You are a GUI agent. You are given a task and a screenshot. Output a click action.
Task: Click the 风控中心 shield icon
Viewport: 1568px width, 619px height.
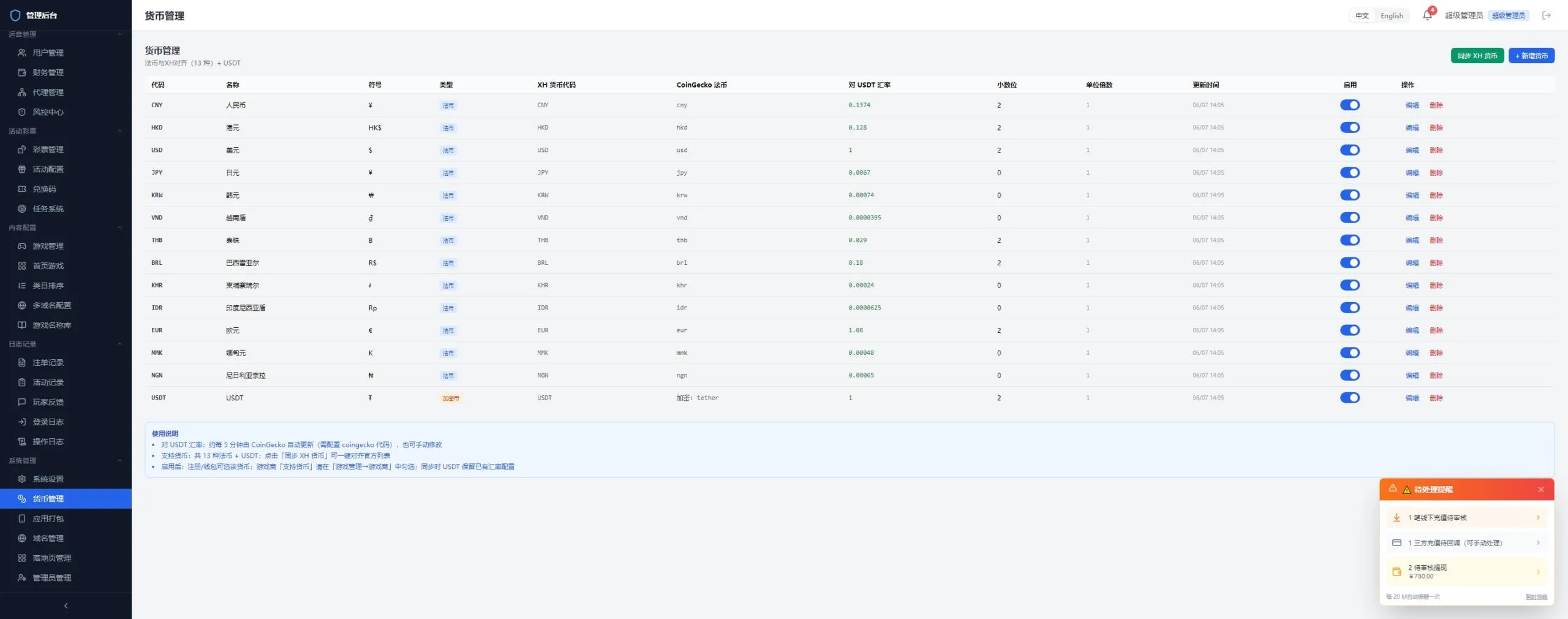(x=22, y=112)
